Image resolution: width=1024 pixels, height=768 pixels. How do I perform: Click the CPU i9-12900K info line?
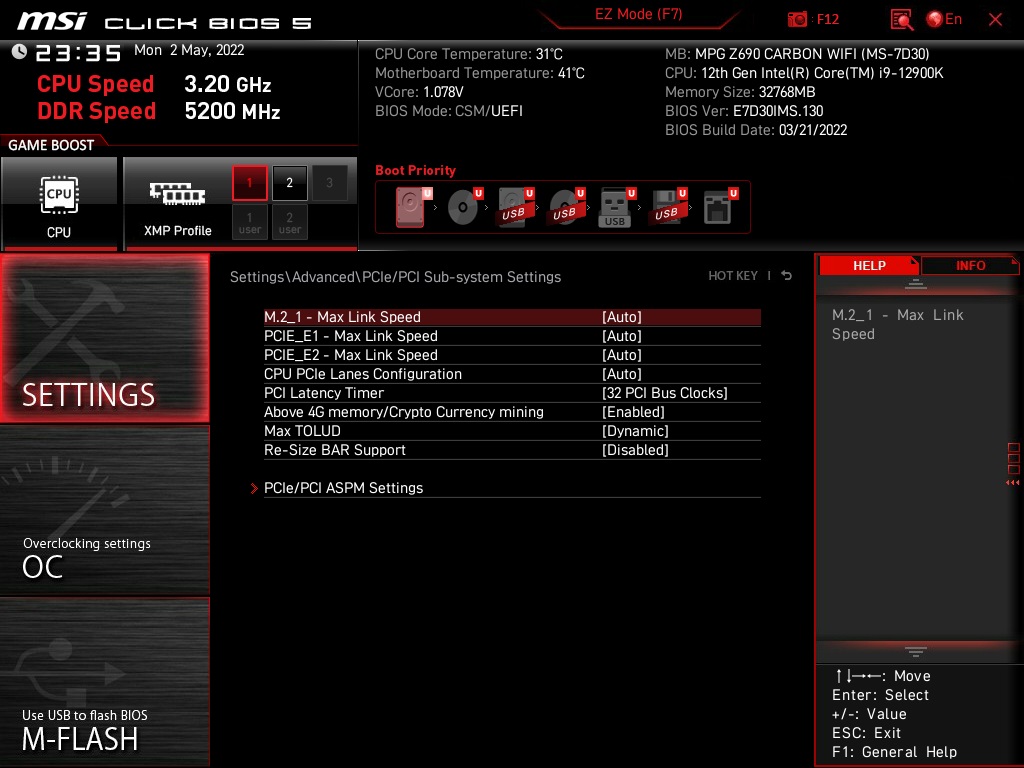(x=804, y=72)
